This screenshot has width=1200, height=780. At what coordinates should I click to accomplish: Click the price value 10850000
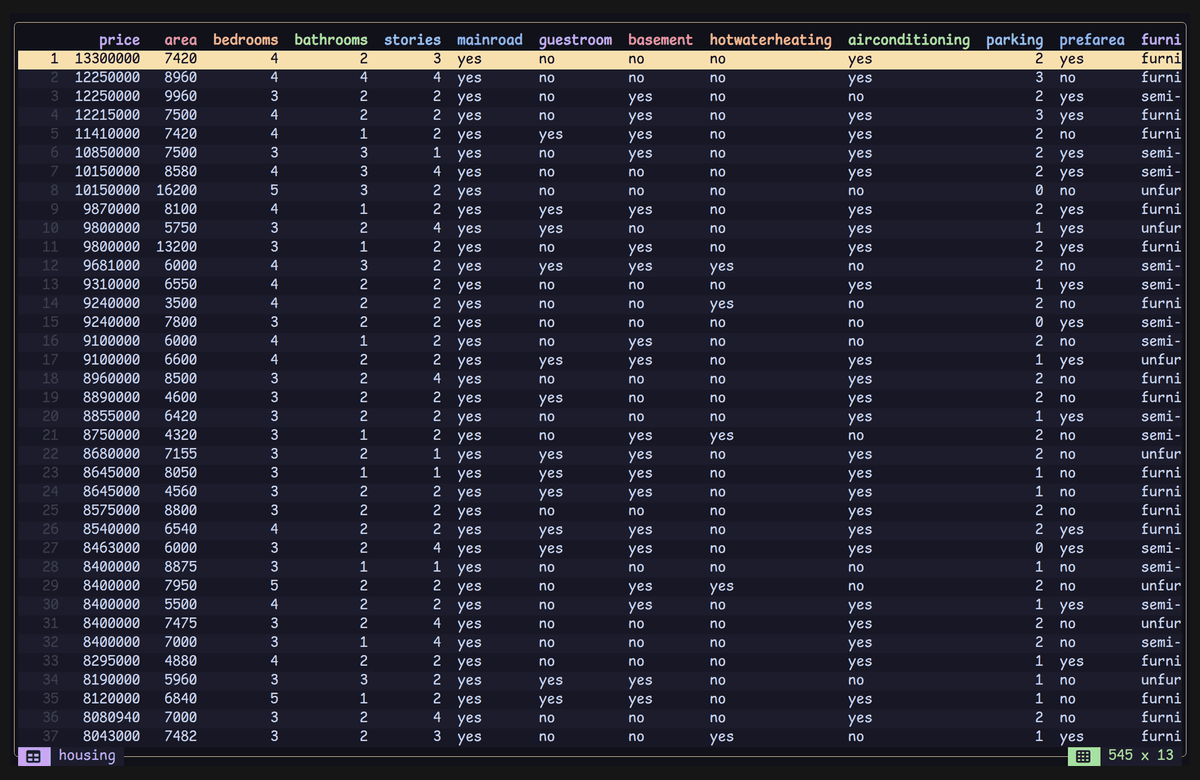click(x=107, y=153)
